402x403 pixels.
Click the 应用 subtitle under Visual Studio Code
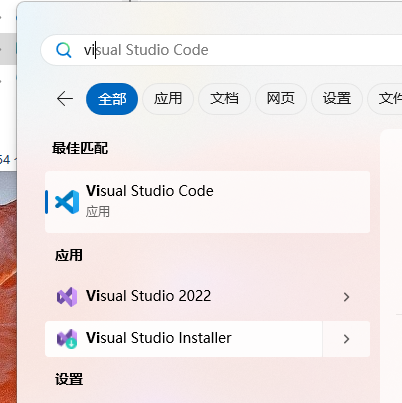pyautogui.click(x=98, y=212)
